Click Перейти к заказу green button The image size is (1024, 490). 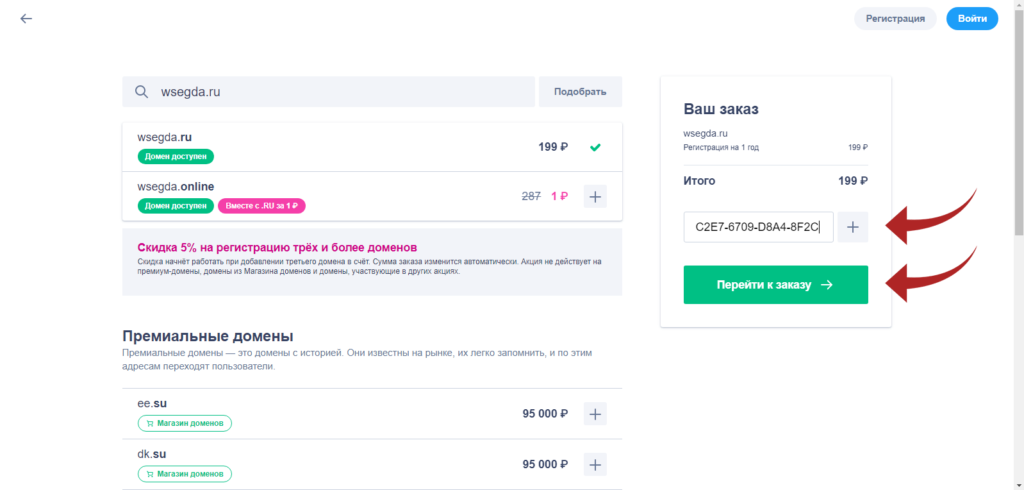(x=776, y=285)
